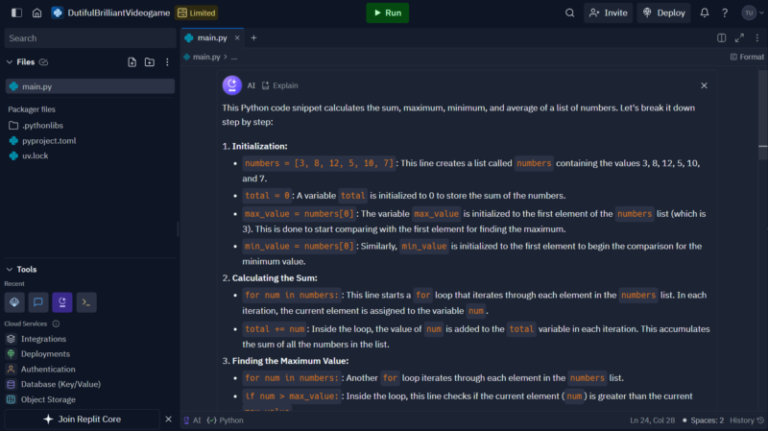The image size is (768, 431).
Task: Open the help question mark icon
Action: pyautogui.click(x=724, y=13)
